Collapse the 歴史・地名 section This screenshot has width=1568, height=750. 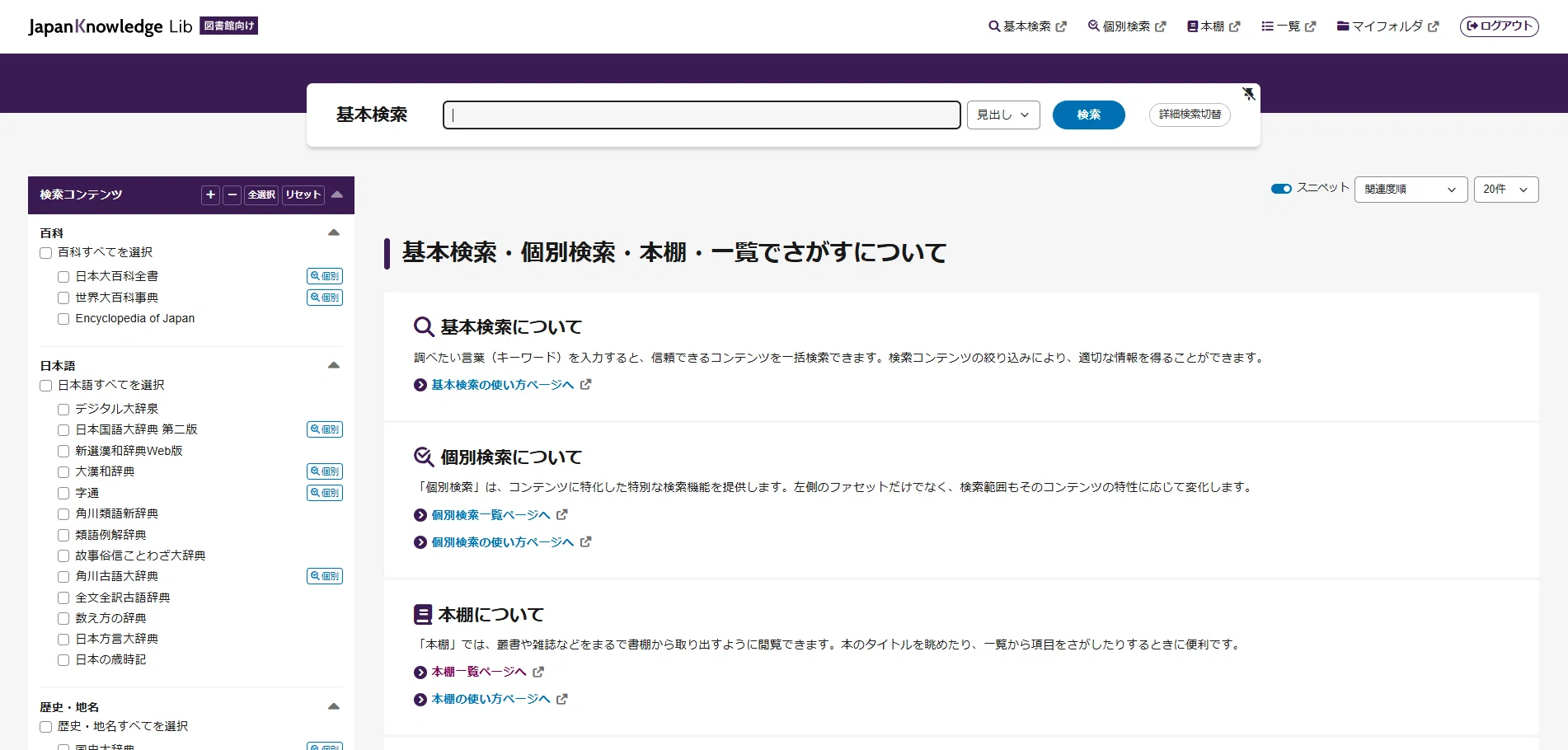tap(334, 706)
